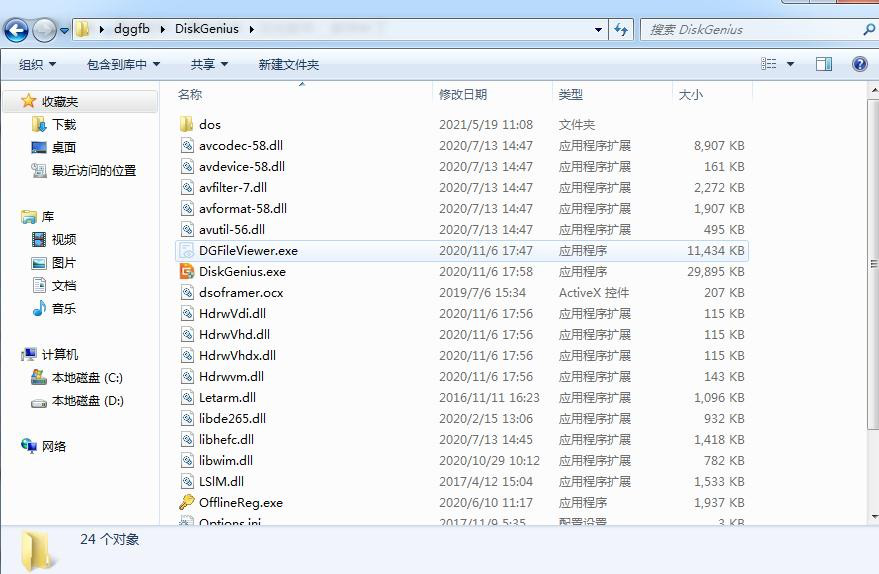Select the avformat-58.dll file icon
The height and width of the screenshot is (574, 879).
tap(187, 209)
